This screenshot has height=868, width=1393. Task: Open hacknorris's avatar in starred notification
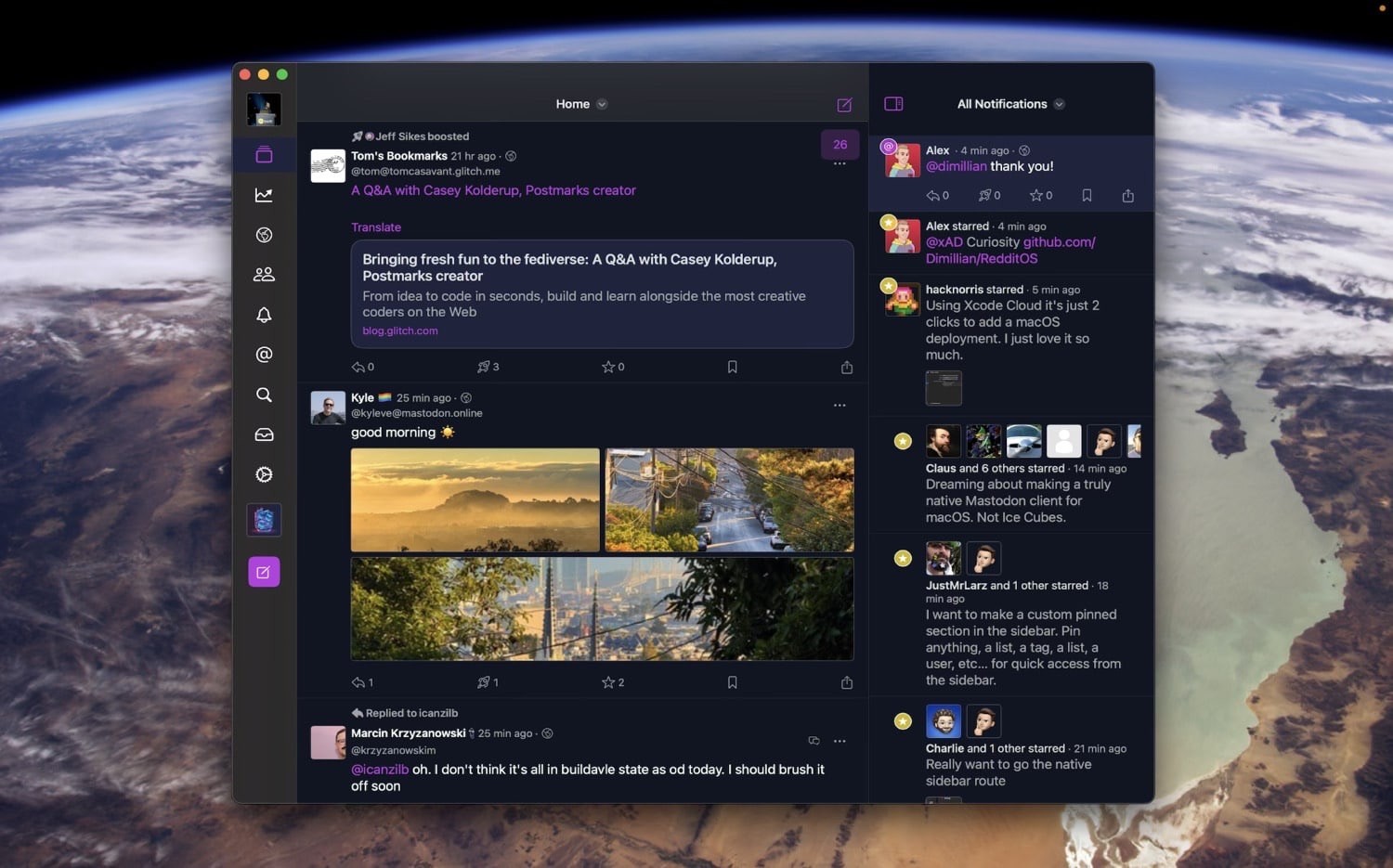(x=903, y=299)
